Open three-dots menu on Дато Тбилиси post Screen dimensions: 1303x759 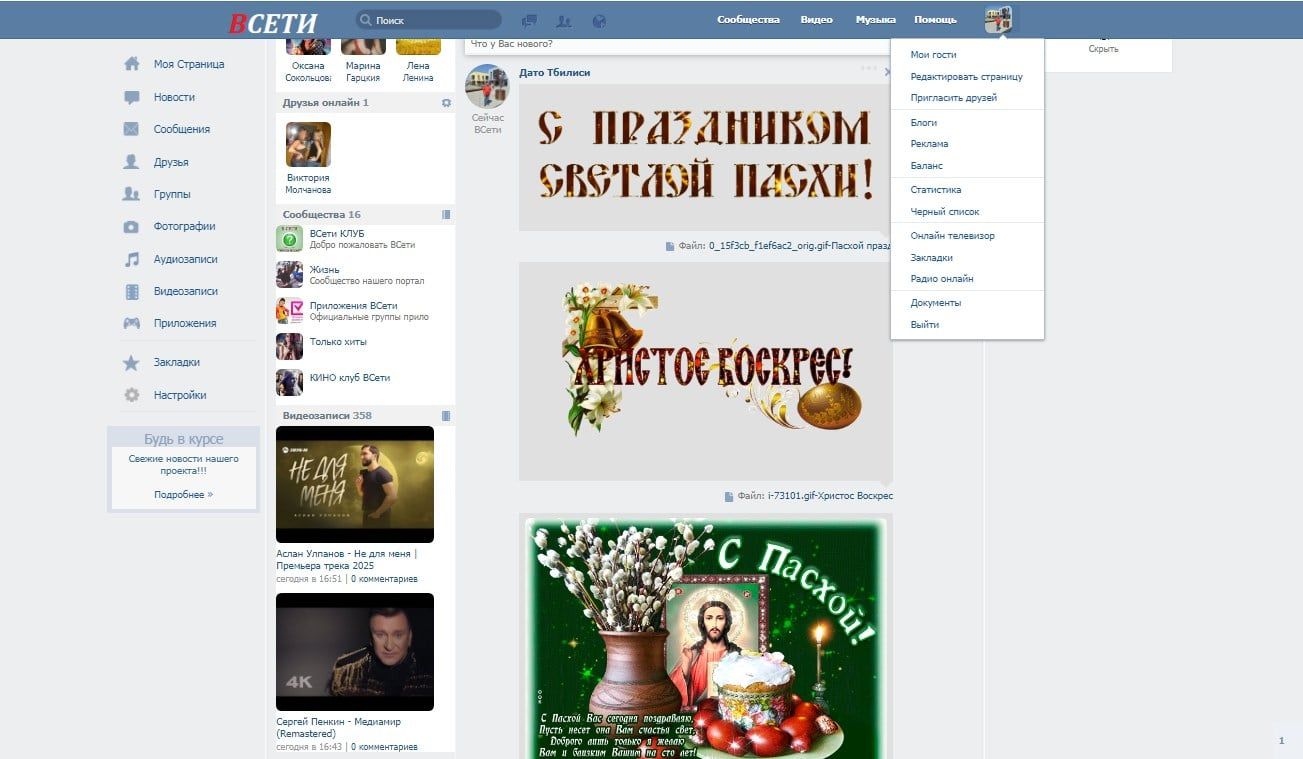(868, 70)
